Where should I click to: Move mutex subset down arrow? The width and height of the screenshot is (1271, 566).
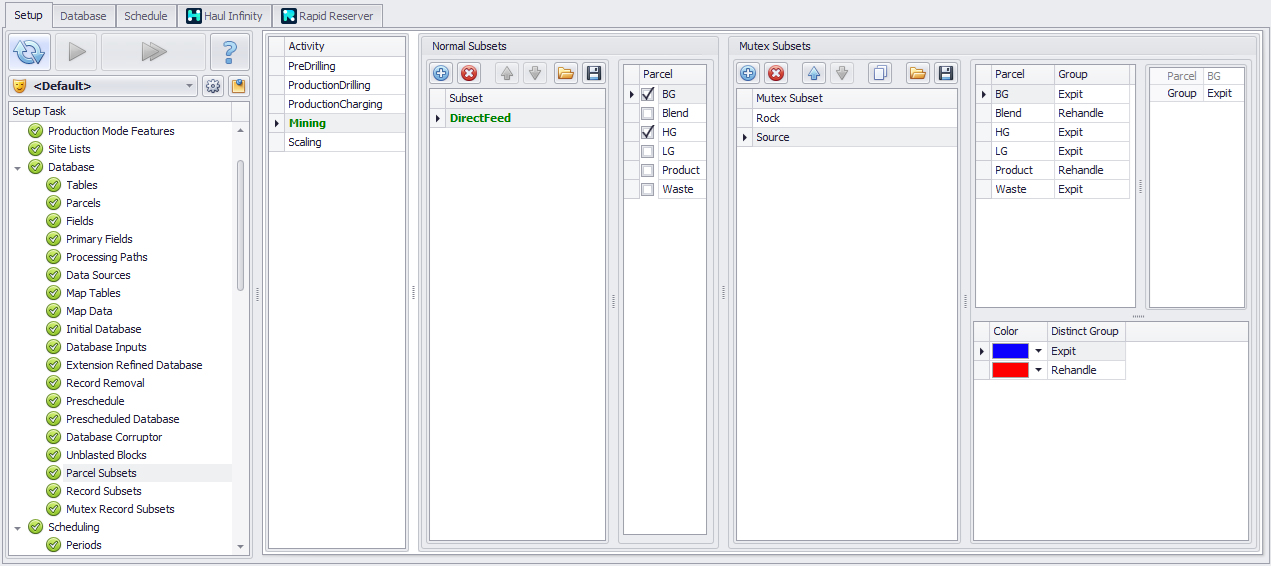click(x=842, y=73)
